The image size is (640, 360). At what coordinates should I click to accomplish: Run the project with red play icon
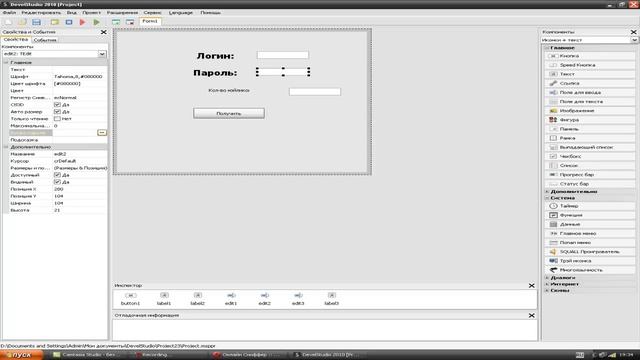(82, 22)
